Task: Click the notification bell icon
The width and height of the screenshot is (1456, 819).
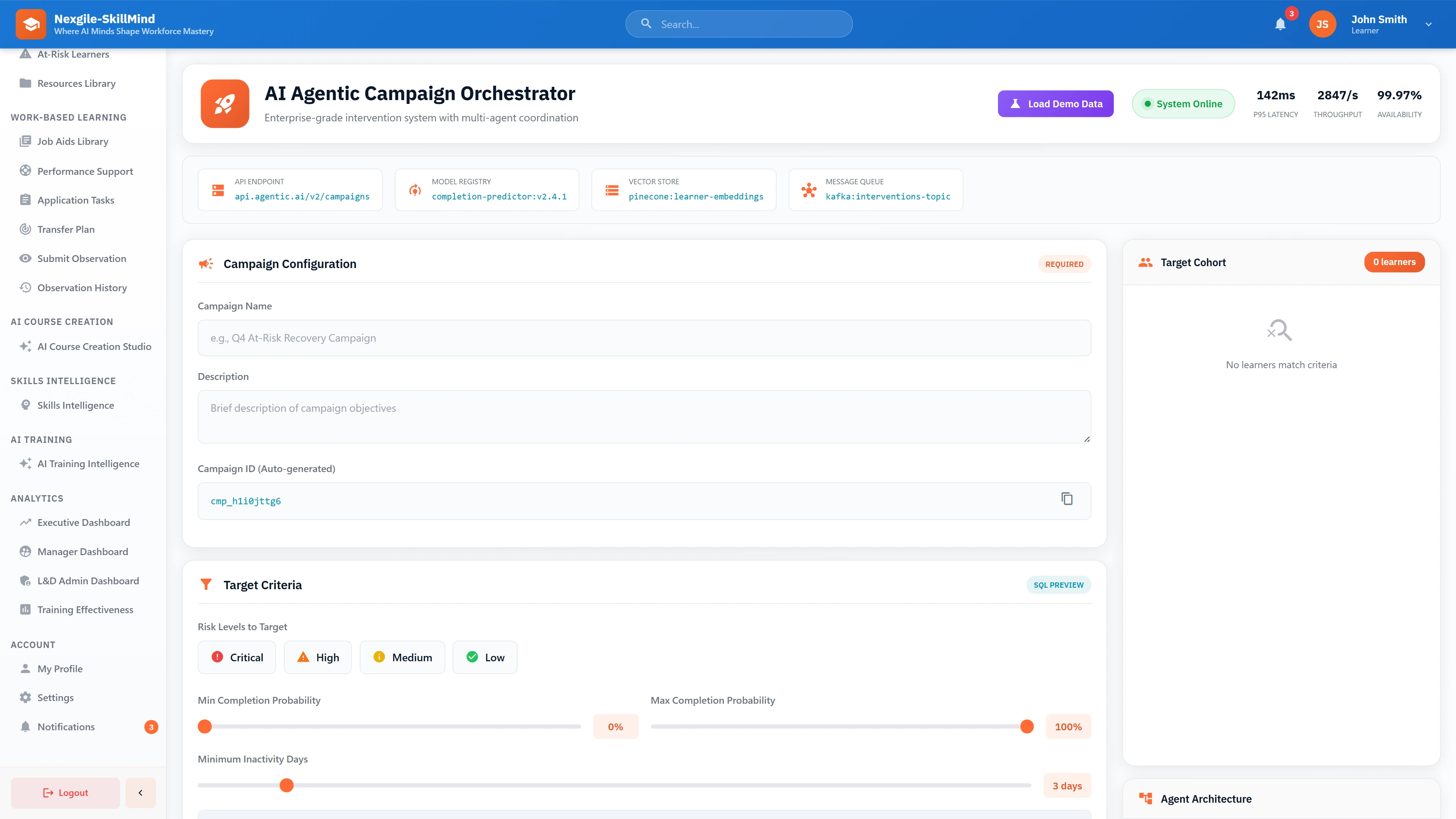Action: [1280, 24]
